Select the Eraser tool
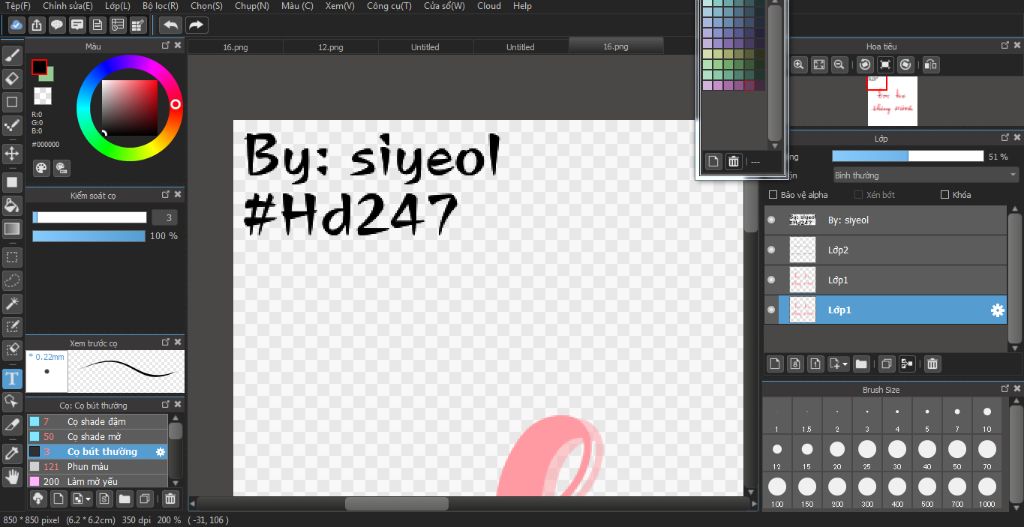 pyautogui.click(x=12, y=79)
